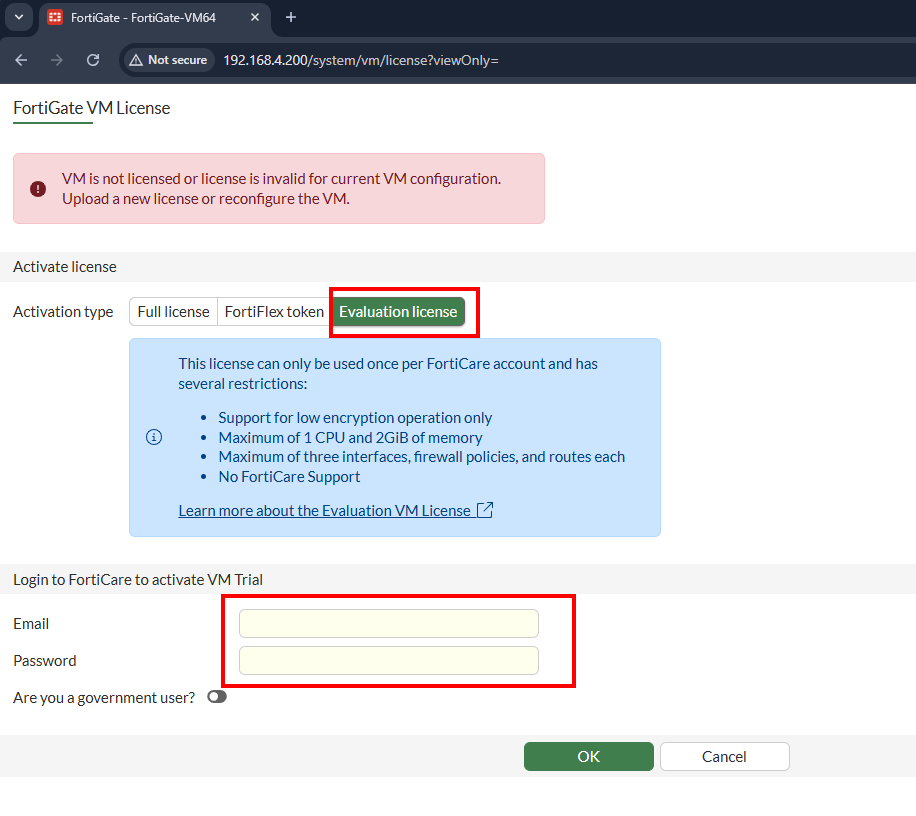Select Evaluation license activation type
This screenshot has height=816, width=916.
[x=398, y=312]
